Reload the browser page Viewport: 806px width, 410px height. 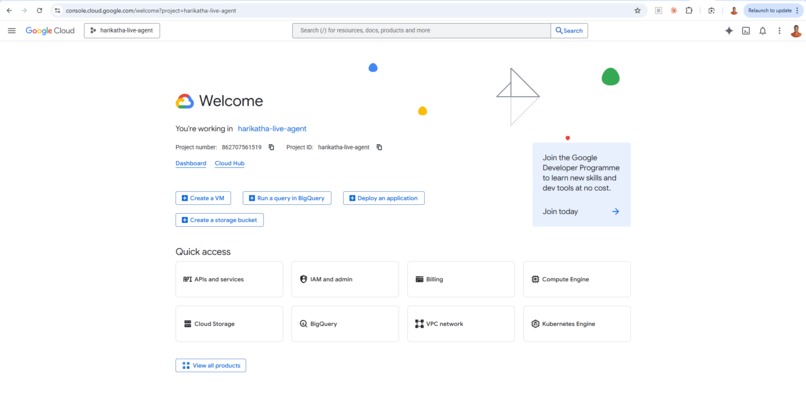pyautogui.click(x=39, y=10)
